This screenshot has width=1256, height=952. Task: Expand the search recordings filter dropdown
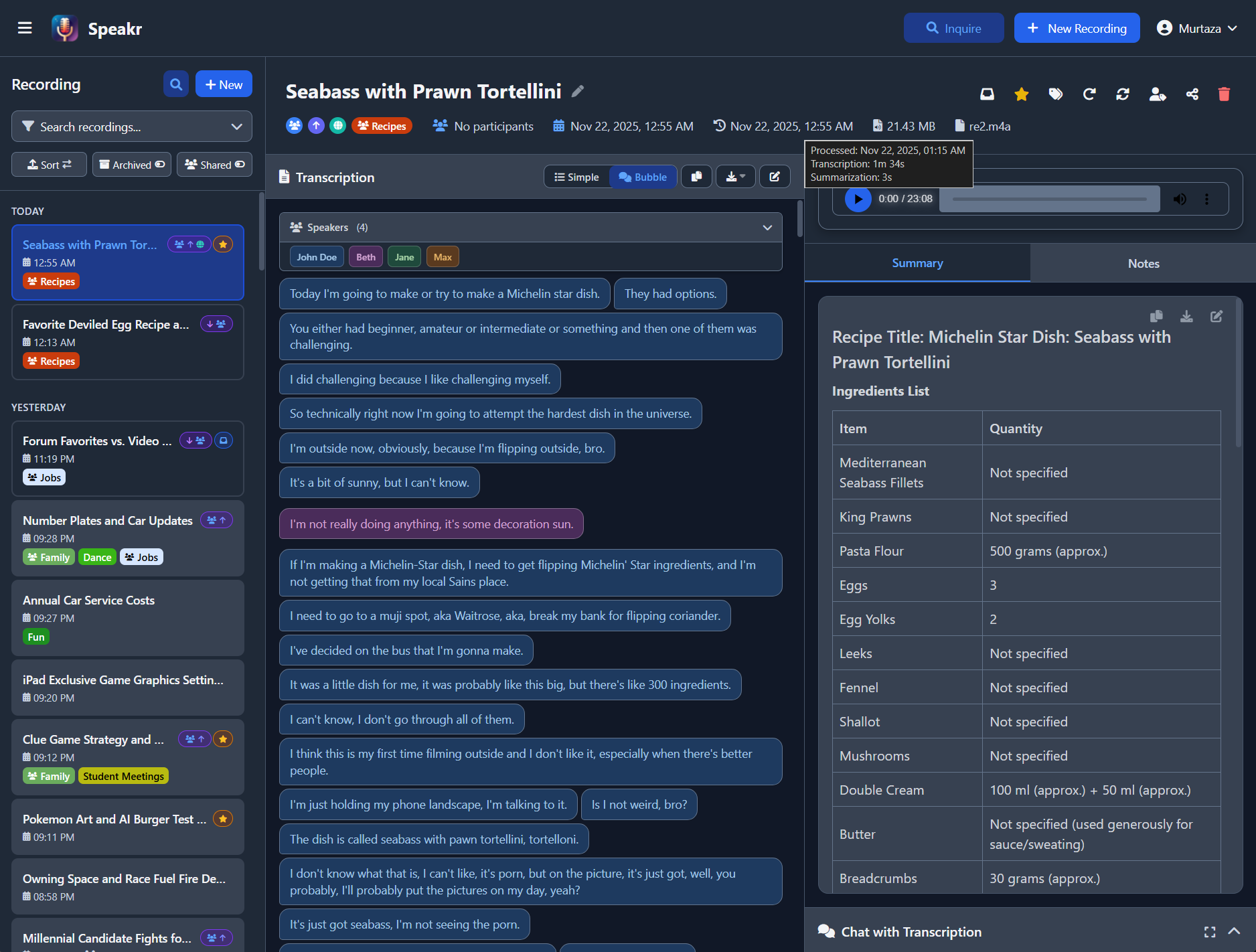click(236, 127)
